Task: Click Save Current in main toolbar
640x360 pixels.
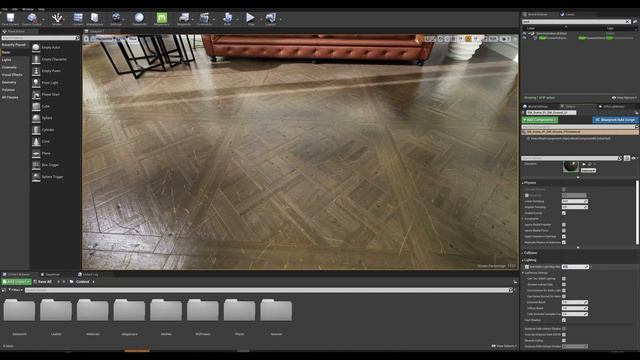Action: coord(10,19)
